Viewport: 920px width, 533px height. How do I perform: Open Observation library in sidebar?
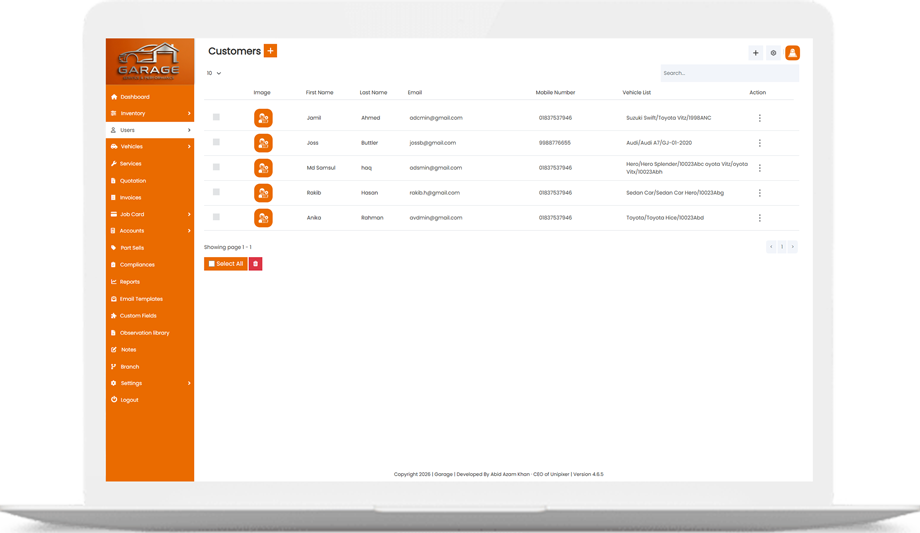pos(150,333)
